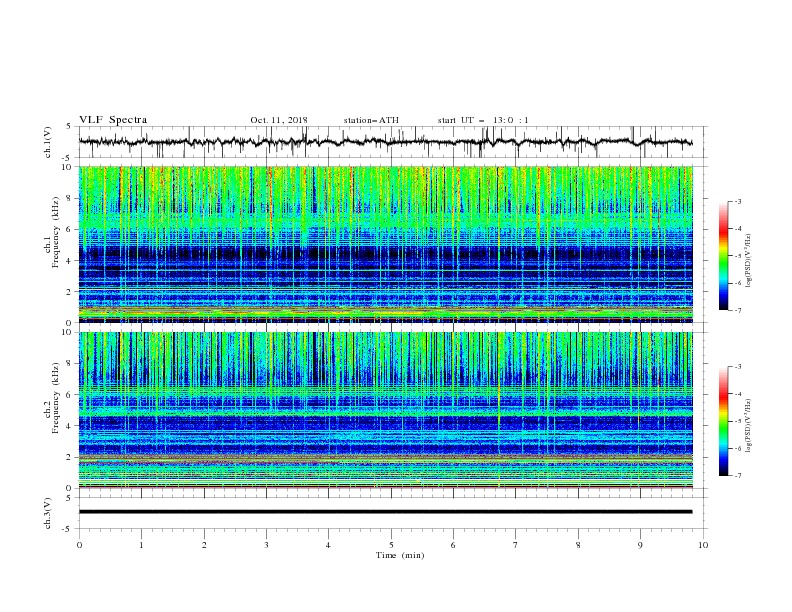Click the ch.1(V) axis label
This screenshot has height=612, width=792.
point(48,142)
